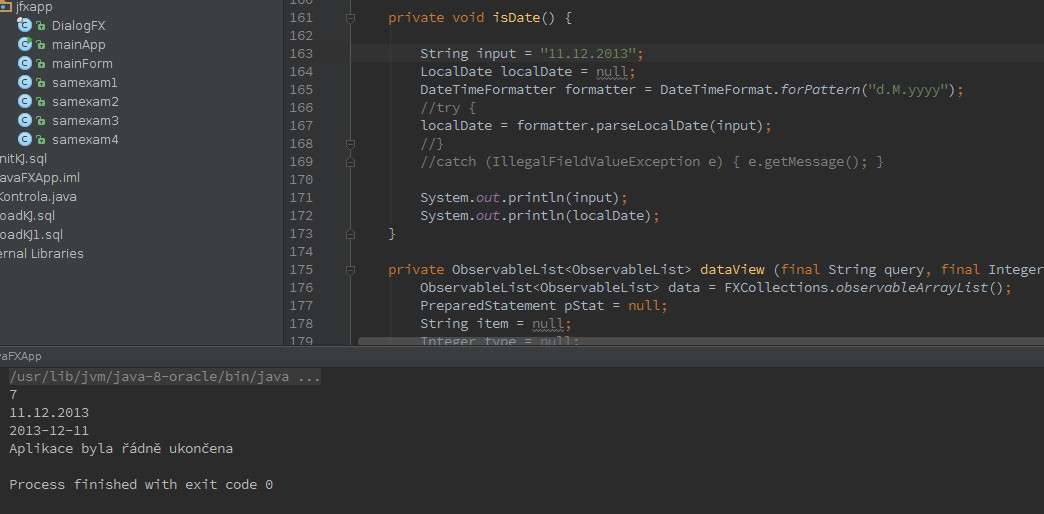Click console output line 2013-12-11
1044x514 pixels.
coord(49,430)
